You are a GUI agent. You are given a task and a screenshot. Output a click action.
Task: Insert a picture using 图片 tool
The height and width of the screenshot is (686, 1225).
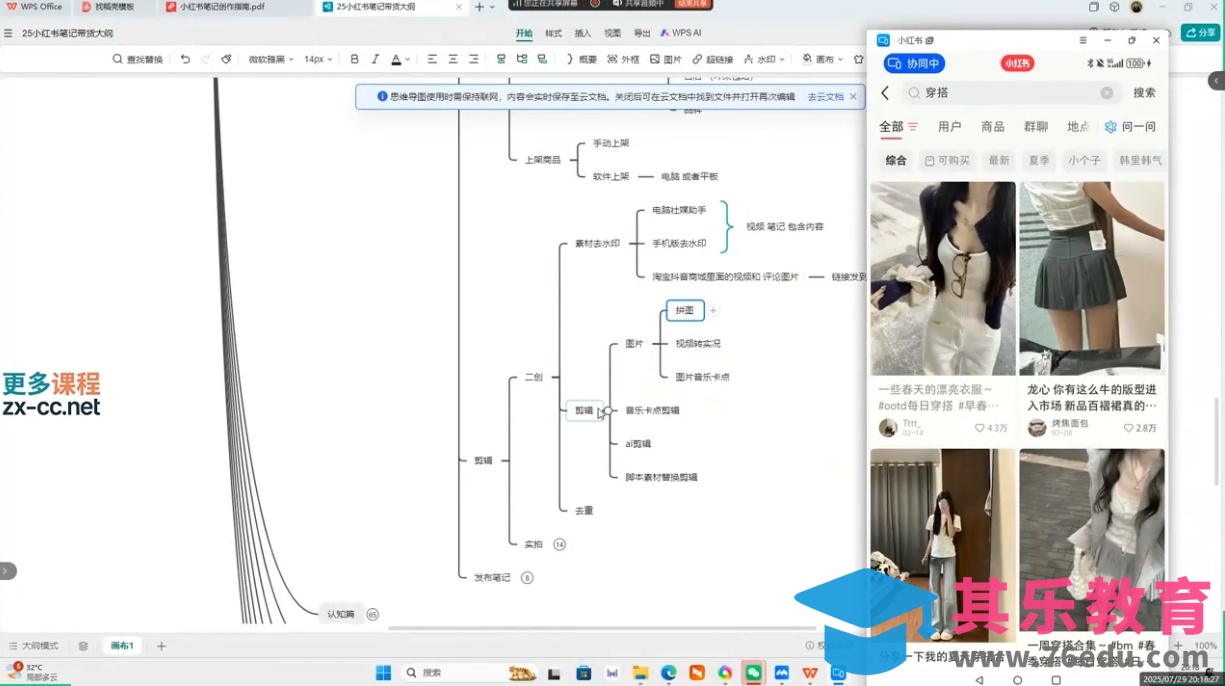[666, 60]
